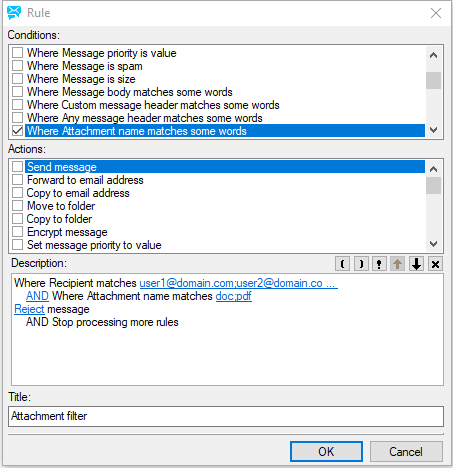453x468 pixels.
Task: Click the exclamation negate button
Action: 379,264
